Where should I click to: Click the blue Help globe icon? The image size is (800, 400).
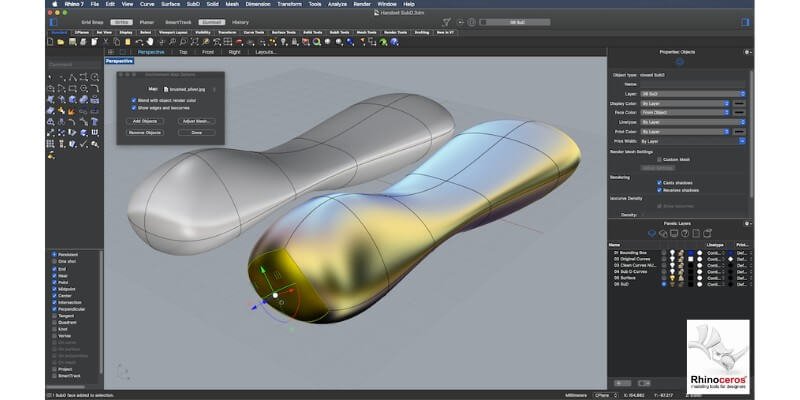394,42
